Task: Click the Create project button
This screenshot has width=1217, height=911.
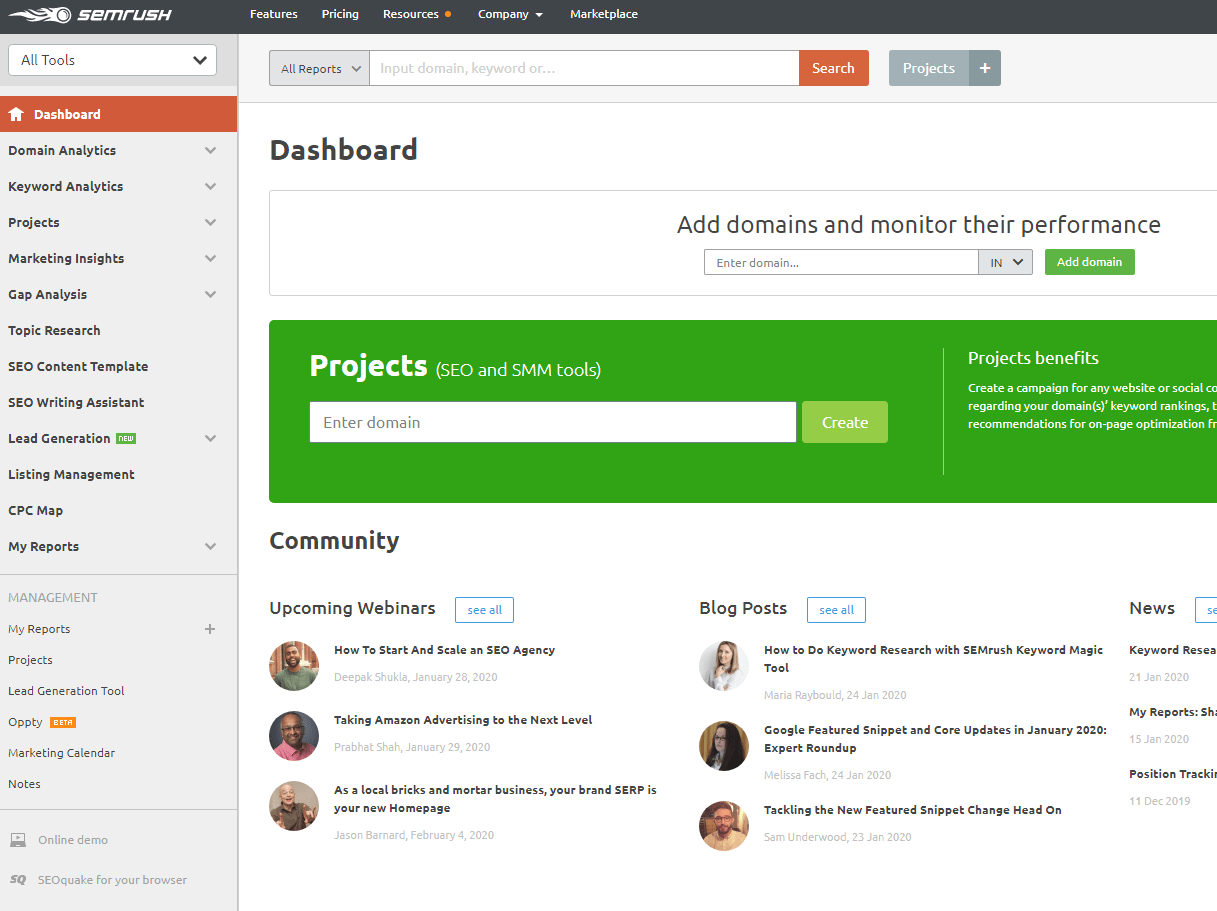Action: (x=845, y=422)
